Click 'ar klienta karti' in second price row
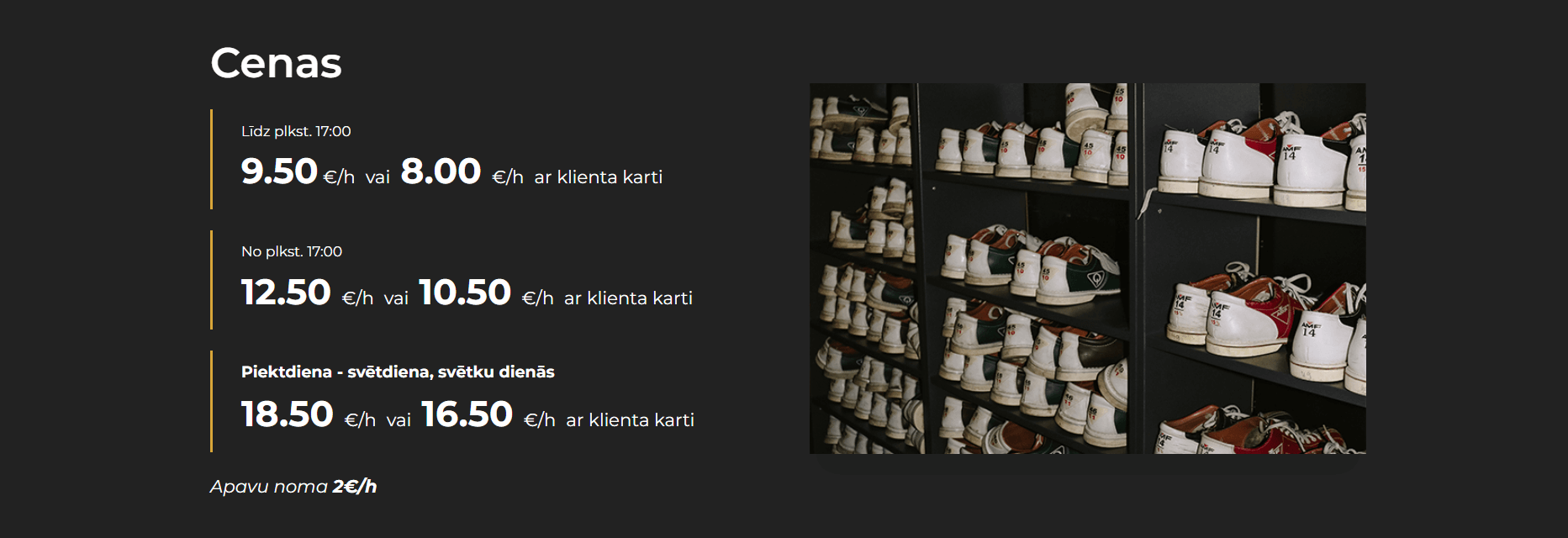The height and width of the screenshot is (538, 1568). point(628,298)
